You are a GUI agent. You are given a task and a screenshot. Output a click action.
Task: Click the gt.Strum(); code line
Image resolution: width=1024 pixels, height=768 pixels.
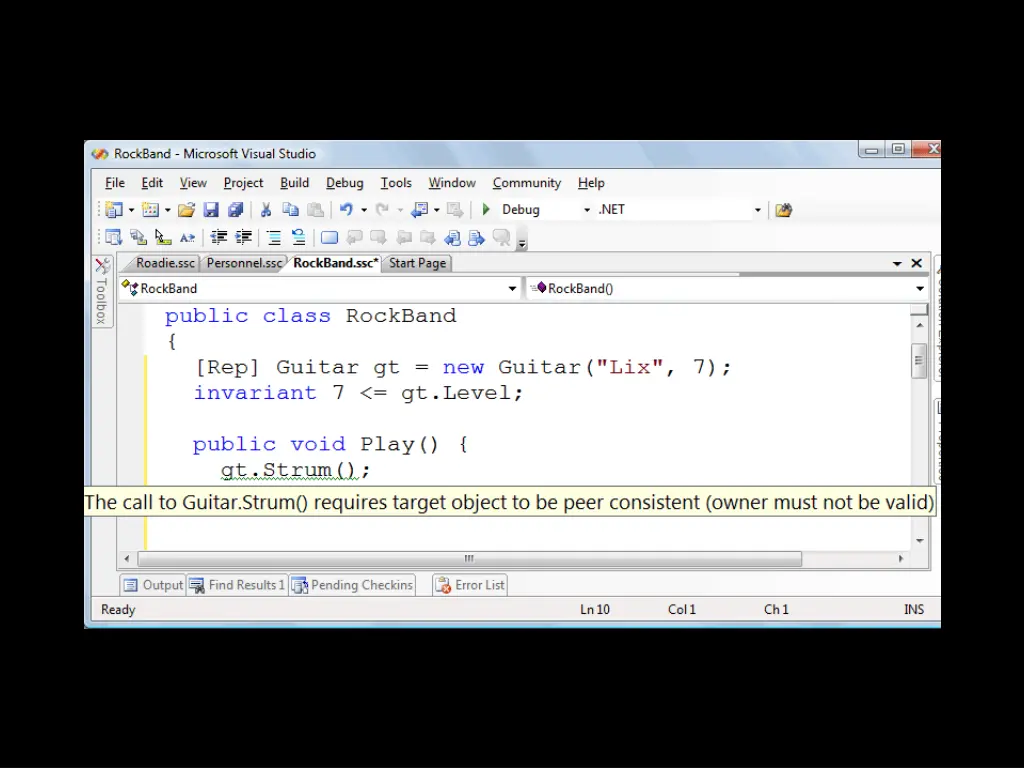pos(295,470)
